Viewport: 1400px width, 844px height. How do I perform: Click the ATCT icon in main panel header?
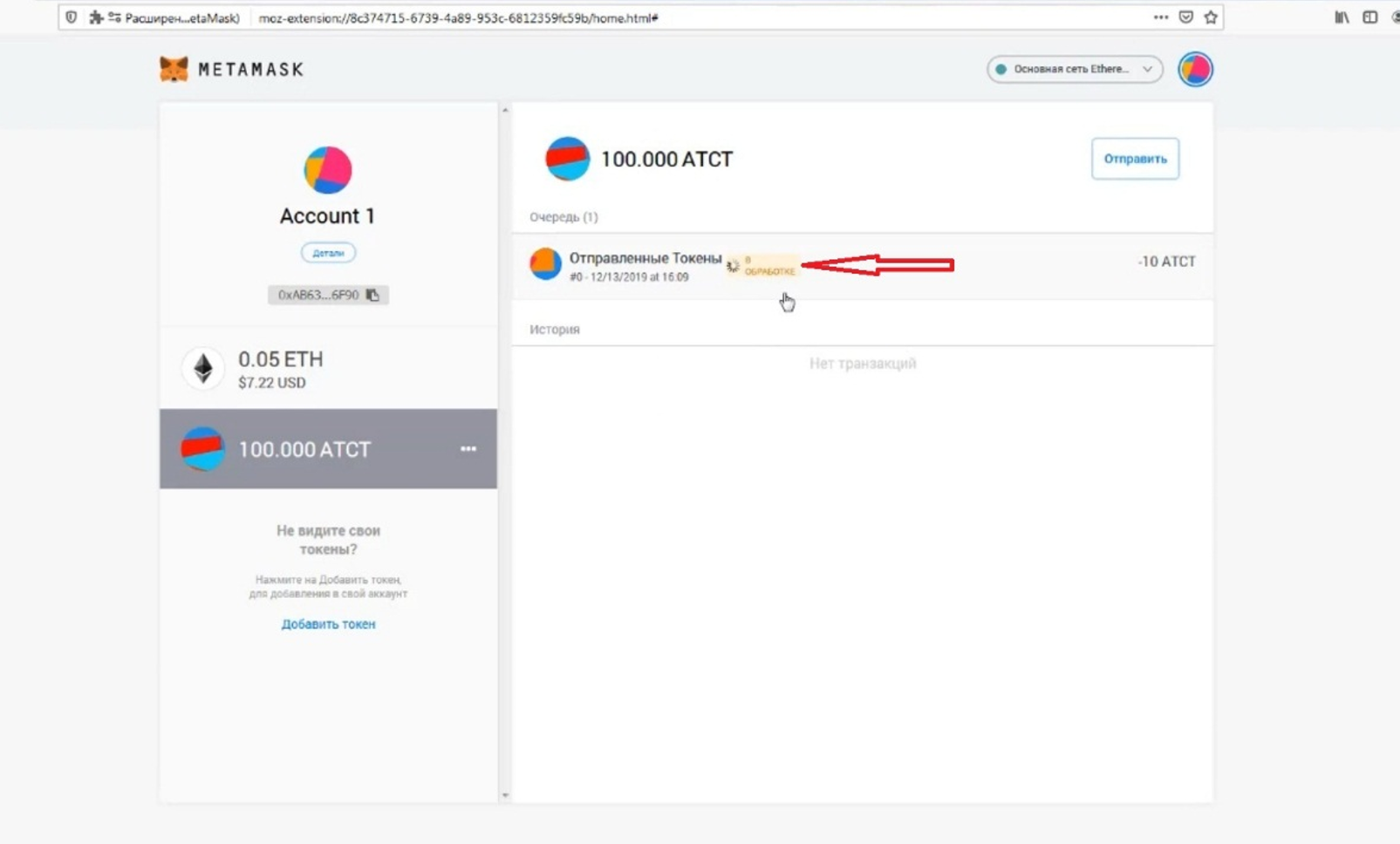[567, 159]
